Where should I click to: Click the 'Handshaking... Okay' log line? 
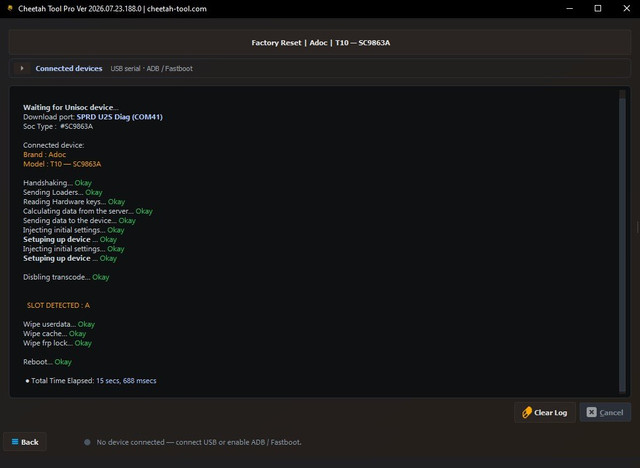click(x=57, y=183)
